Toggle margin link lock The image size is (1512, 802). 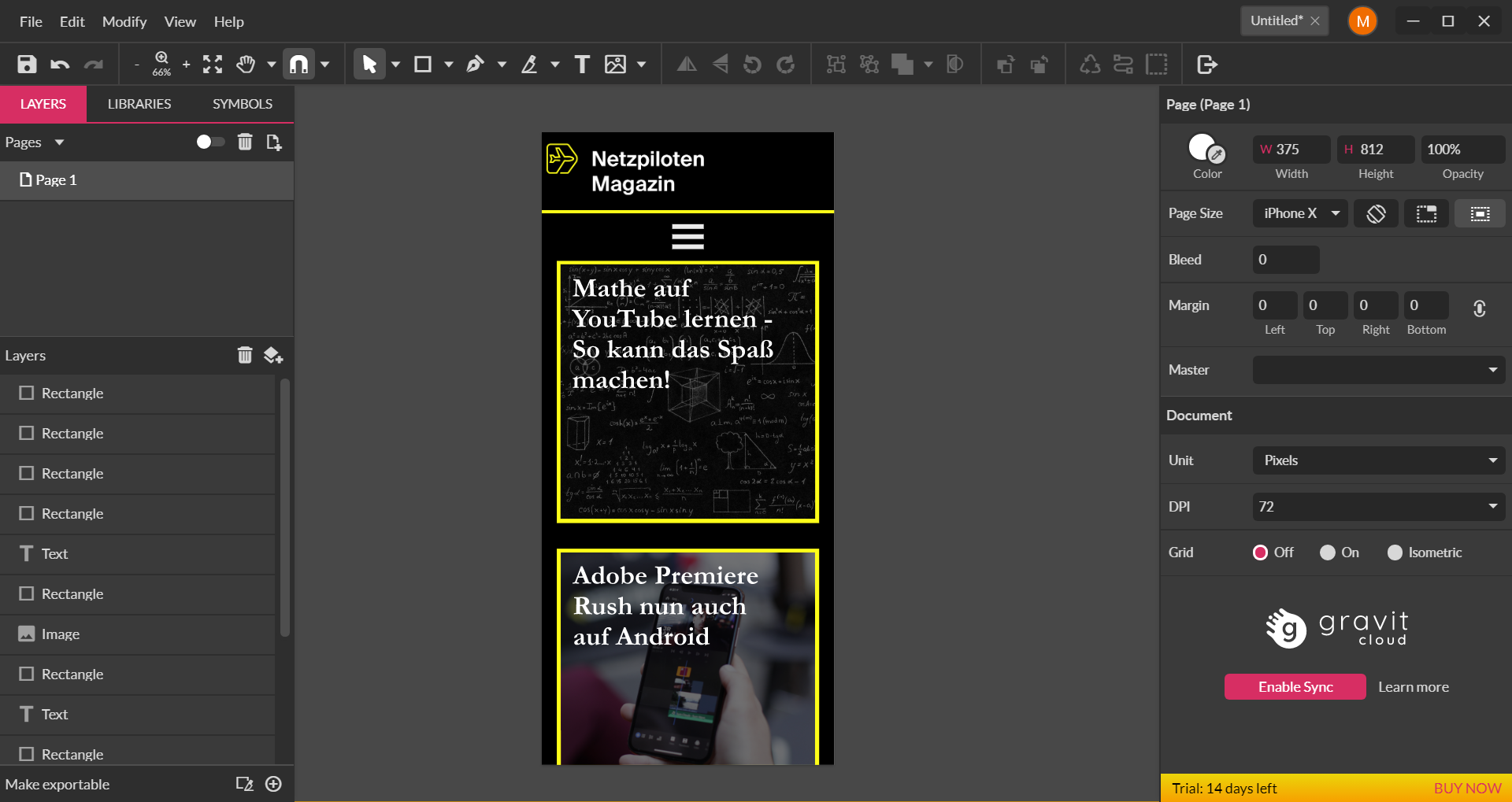click(1479, 309)
